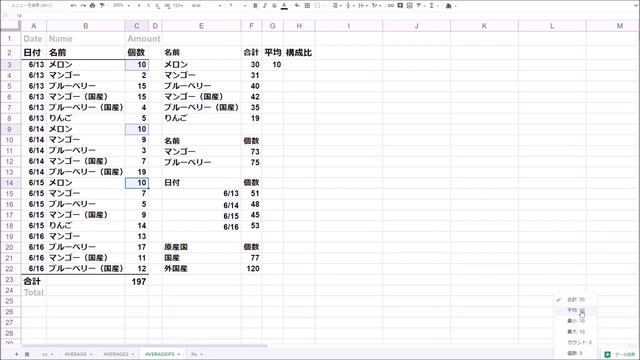The width and height of the screenshot is (640, 360).
Task: Click the Filter icon in toolbar
Action: [419, 6]
